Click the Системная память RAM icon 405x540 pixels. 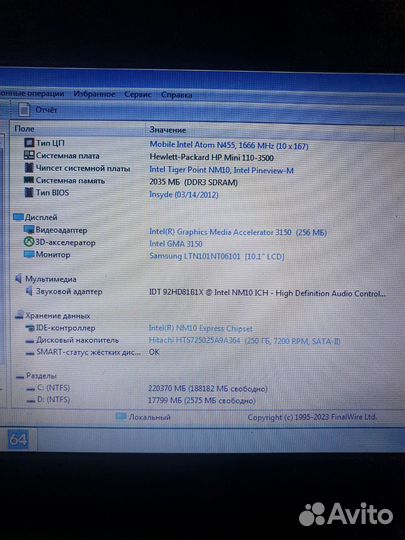[x=29, y=180]
